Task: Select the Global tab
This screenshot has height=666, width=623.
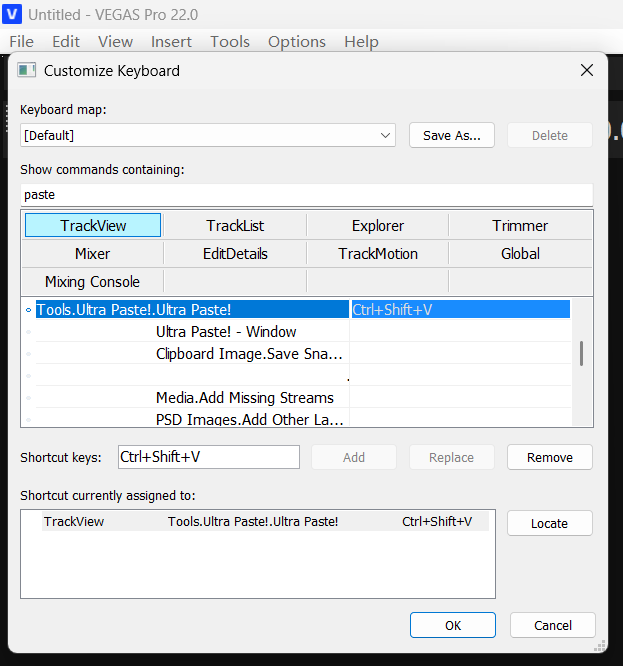Action: coord(520,254)
